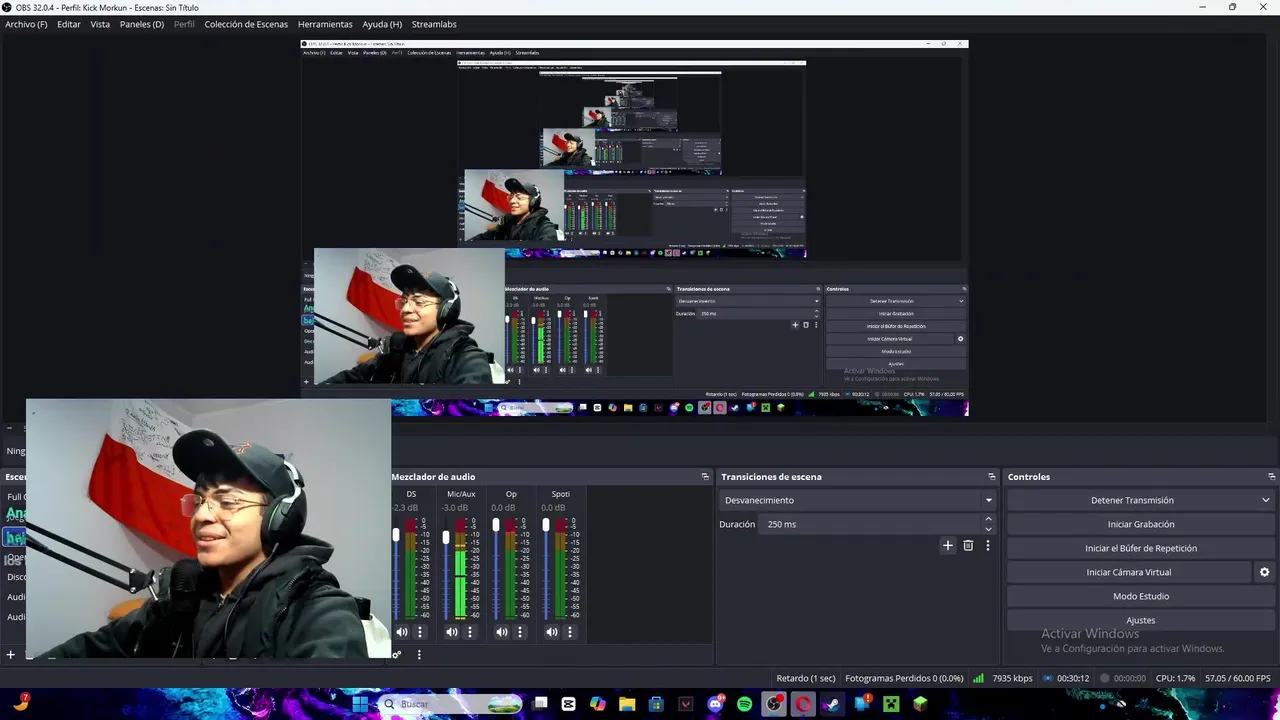Decrease transition duration with down arrow
The image size is (1280, 720).
[988, 529]
